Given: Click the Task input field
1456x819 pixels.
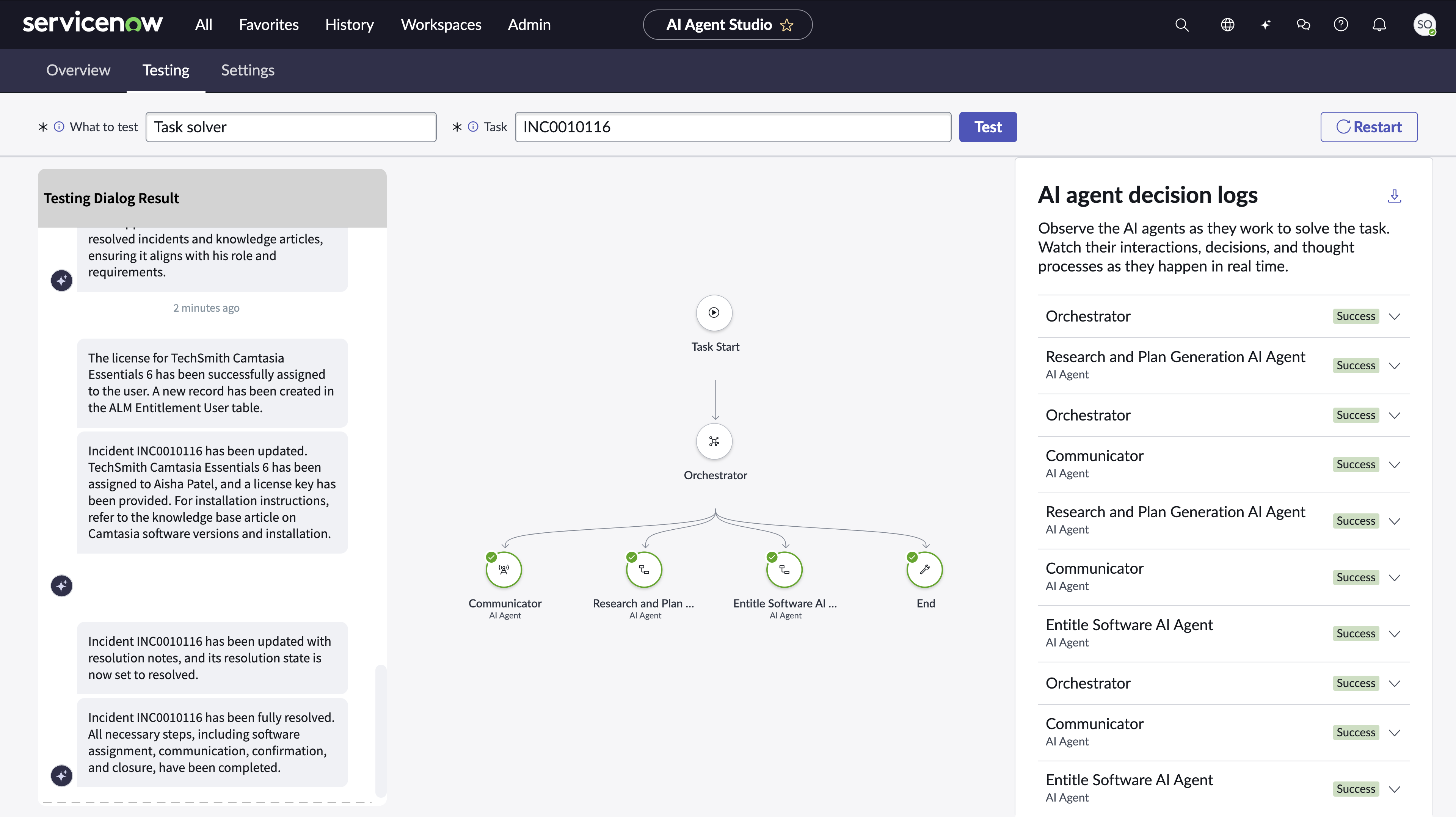Looking at the screenshot, I should point(733,127).
